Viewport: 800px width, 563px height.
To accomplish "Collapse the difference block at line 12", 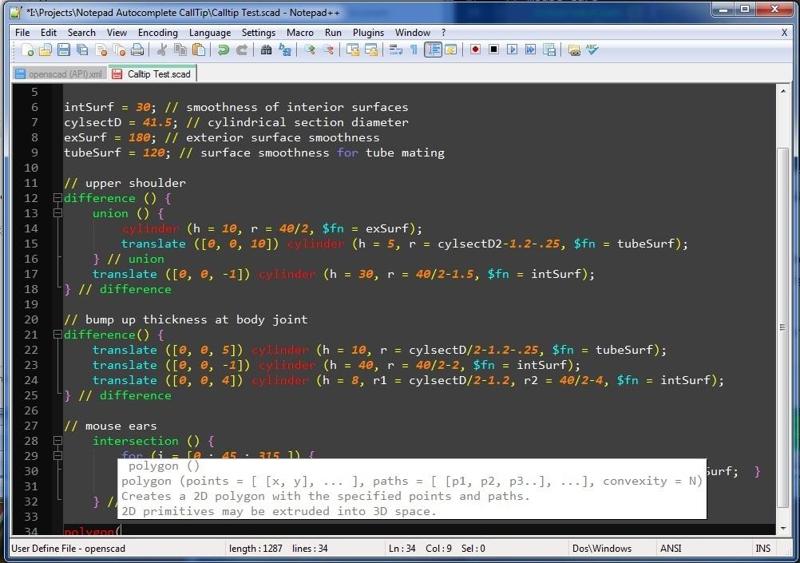I will point(57,198).
